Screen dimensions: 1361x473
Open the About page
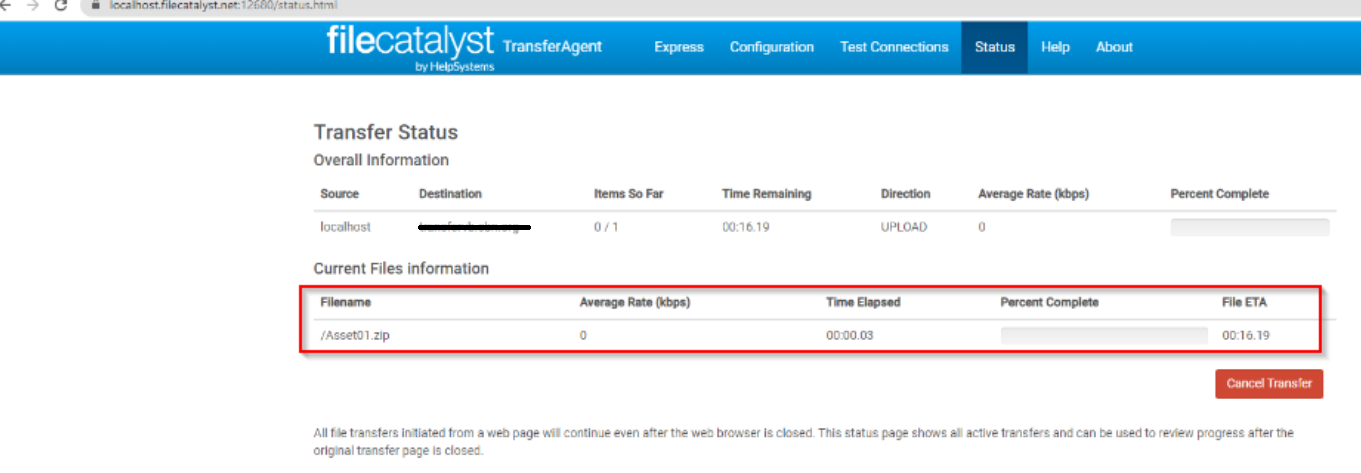(1114, 47)
